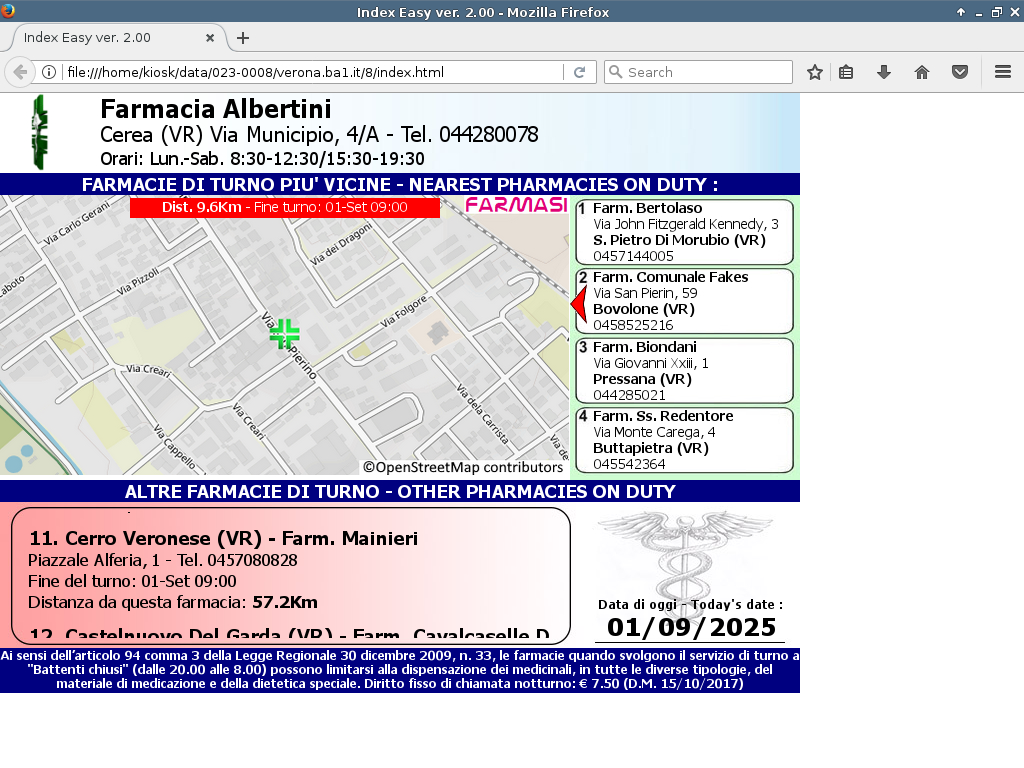Click the back navigation arrow
This screenshot has height=768, width=1024.
(x=20, y=72)
